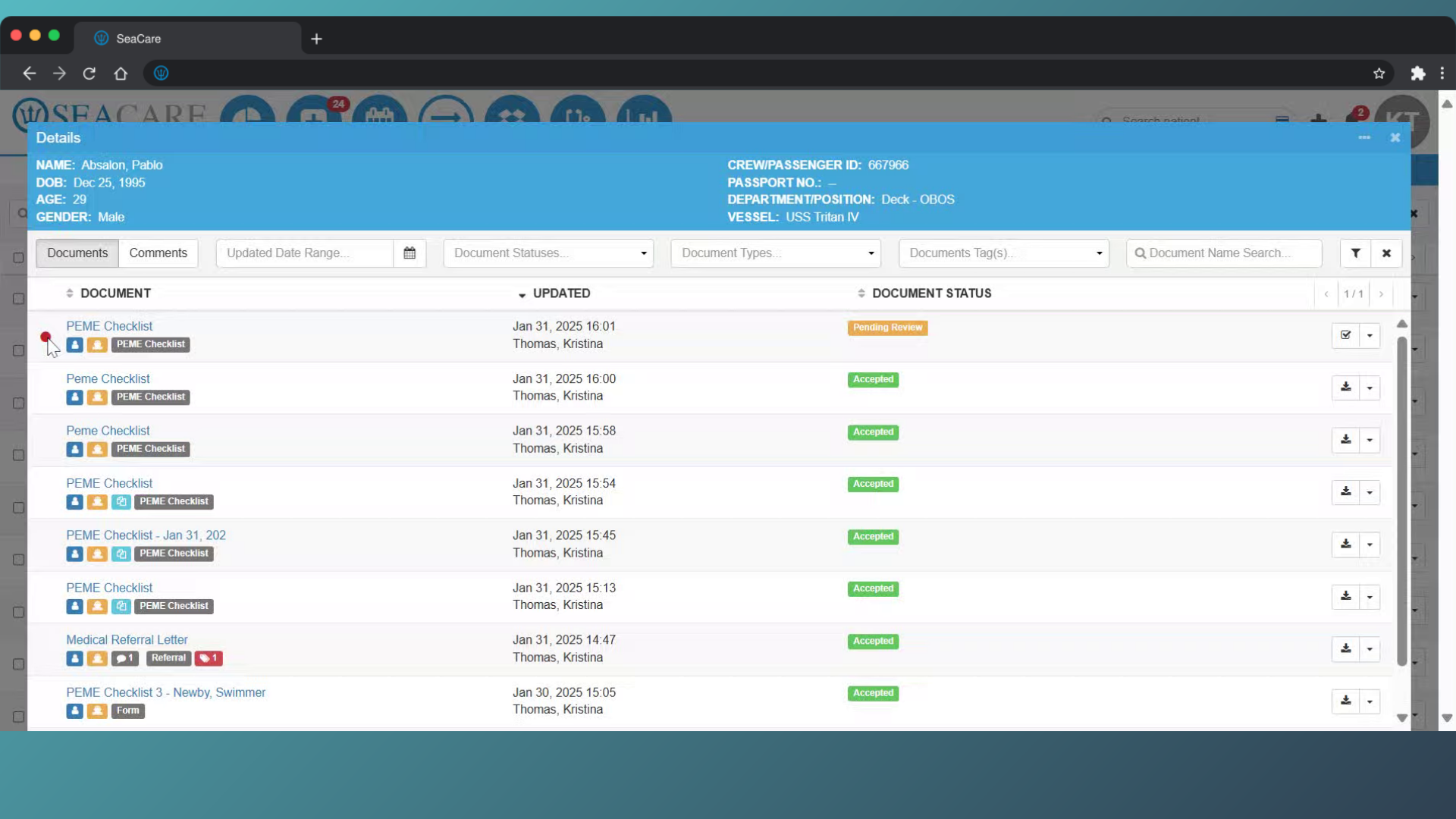Click the crew ID value 667966

pyautogui.click(x=888, y=165)
